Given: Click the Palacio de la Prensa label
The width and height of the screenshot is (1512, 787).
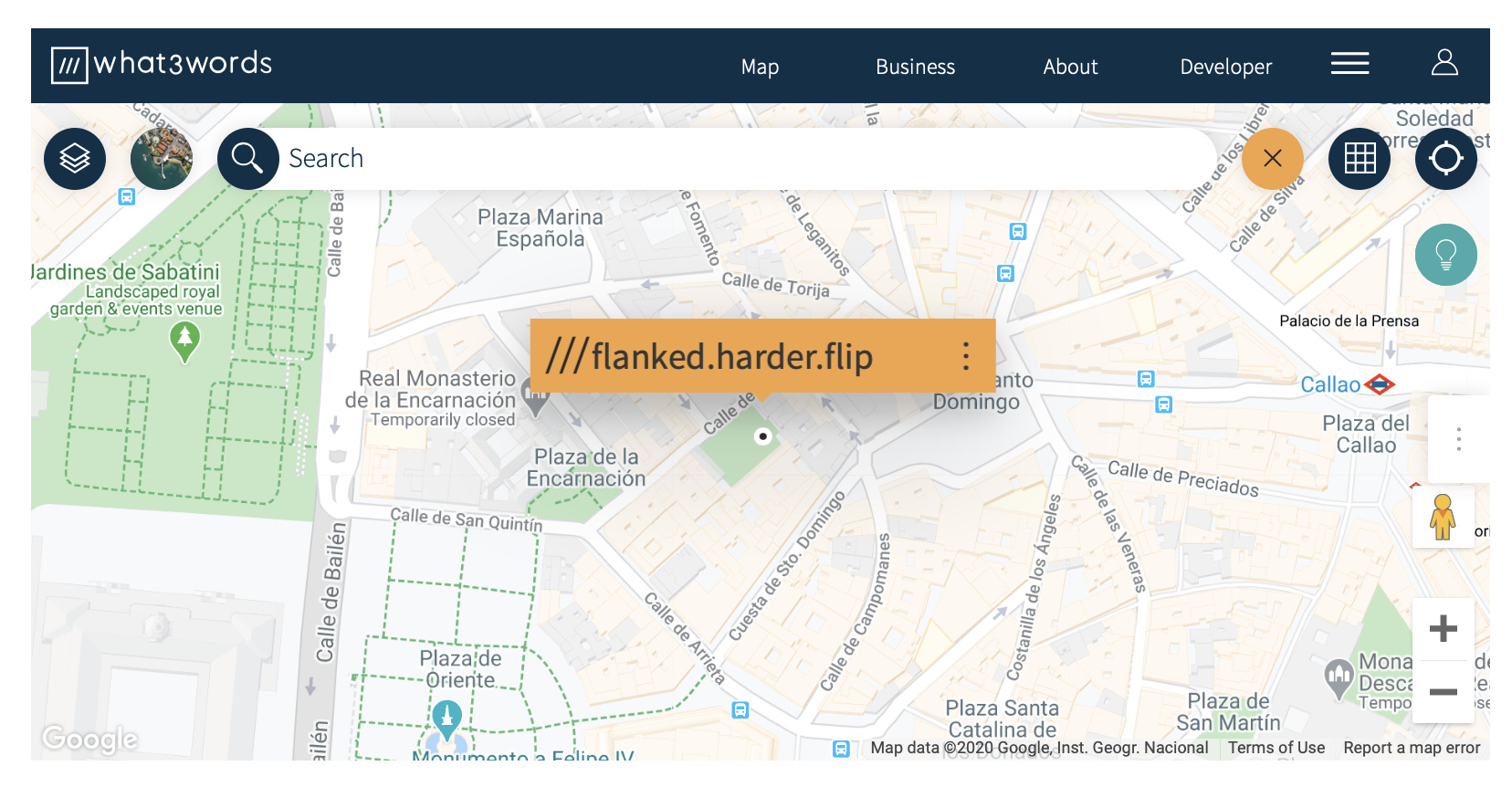Looking at the screenshot, I should 1349,320.
